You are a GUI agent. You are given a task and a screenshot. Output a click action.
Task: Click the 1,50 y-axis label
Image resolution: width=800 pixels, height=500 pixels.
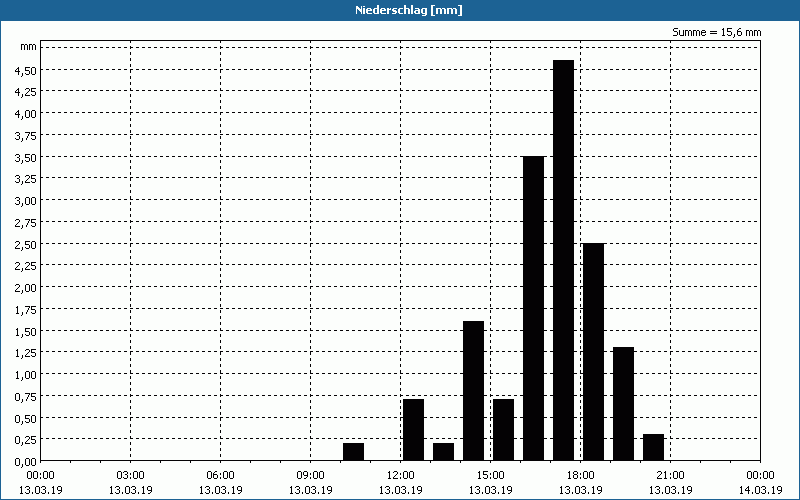click(26, 331)
